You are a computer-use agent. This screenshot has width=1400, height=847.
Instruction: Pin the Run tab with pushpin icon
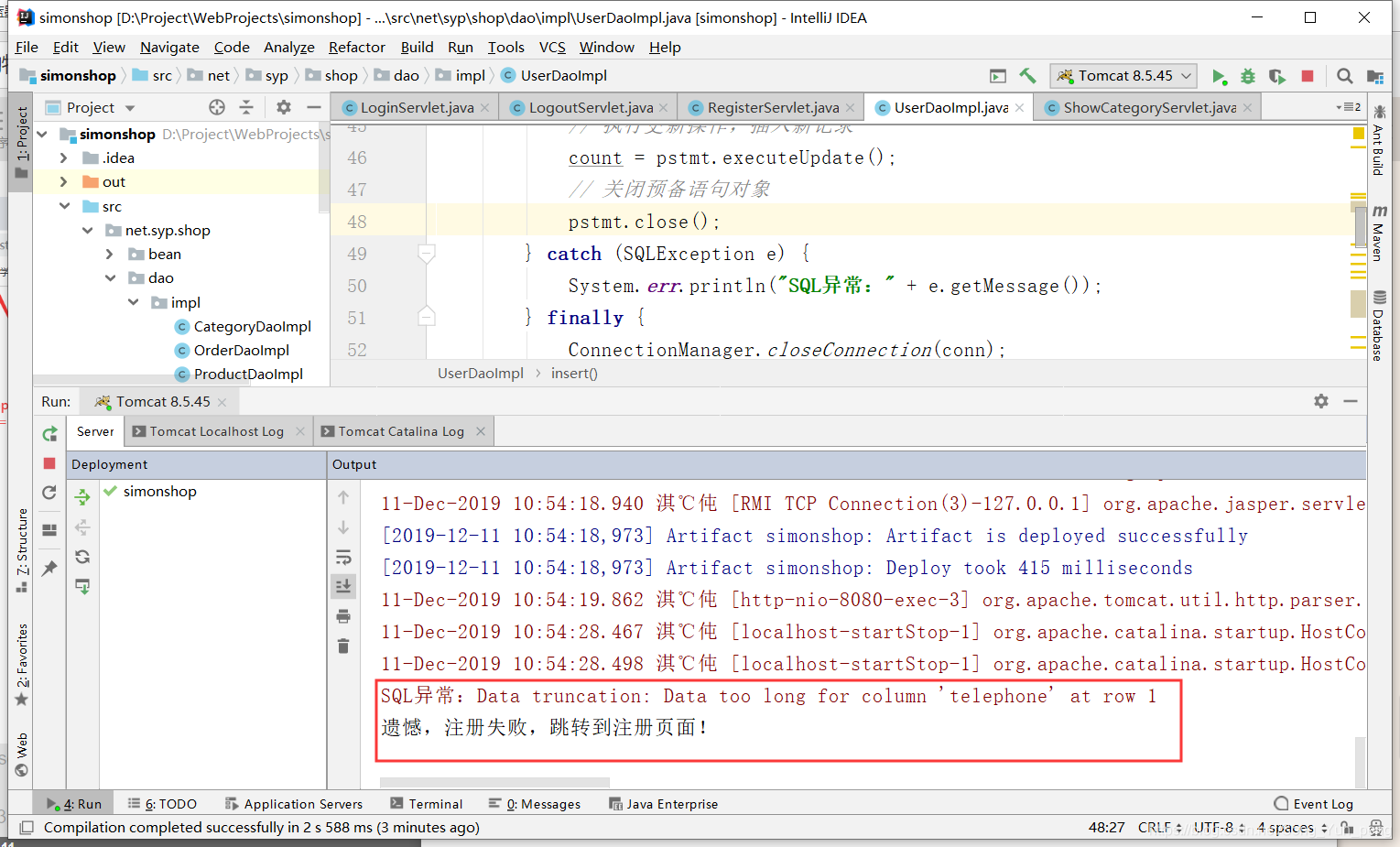49,568
